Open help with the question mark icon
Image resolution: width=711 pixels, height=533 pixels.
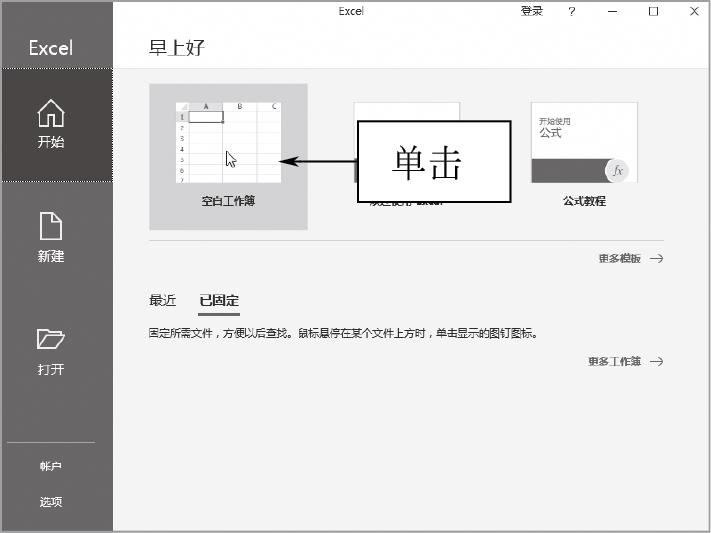[x=572, y=11]
